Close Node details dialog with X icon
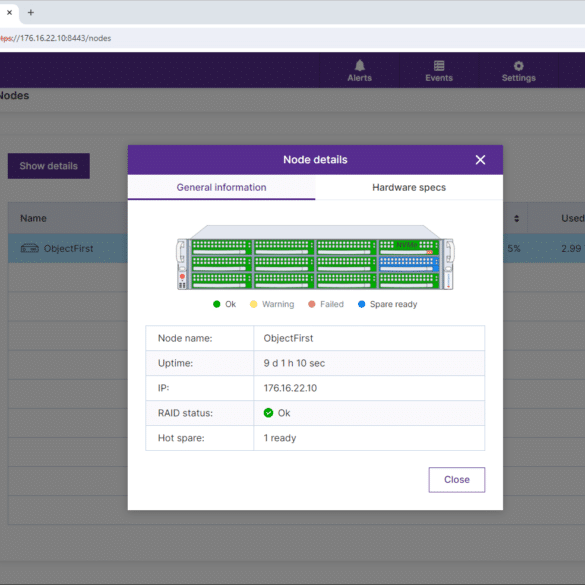585x585 pixels. click(x=480, y=160)
